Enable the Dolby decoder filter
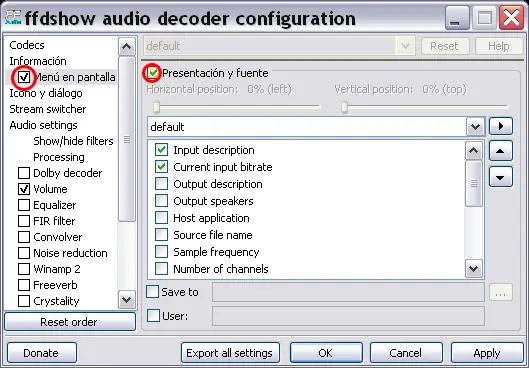 coord(24,173)
